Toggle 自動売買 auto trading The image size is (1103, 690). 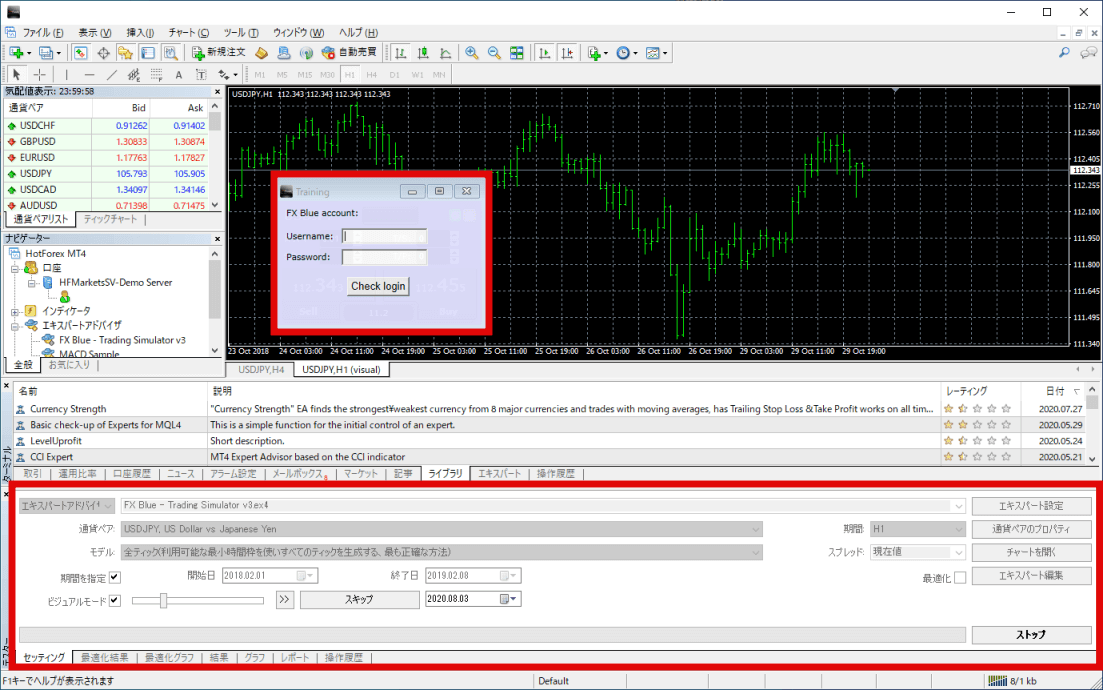(x=349, y=53)
